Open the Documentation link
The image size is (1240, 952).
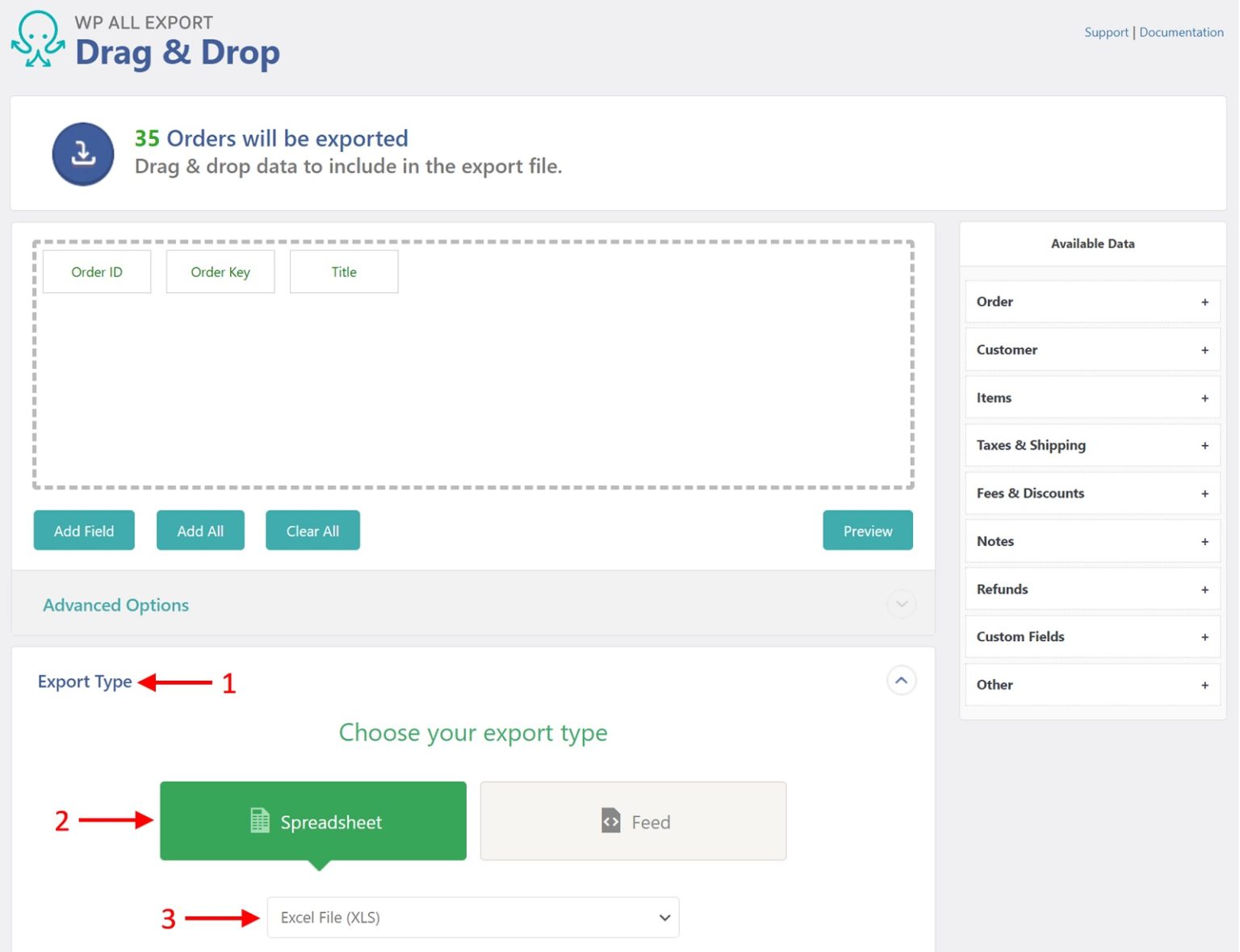click(1181, 32)
